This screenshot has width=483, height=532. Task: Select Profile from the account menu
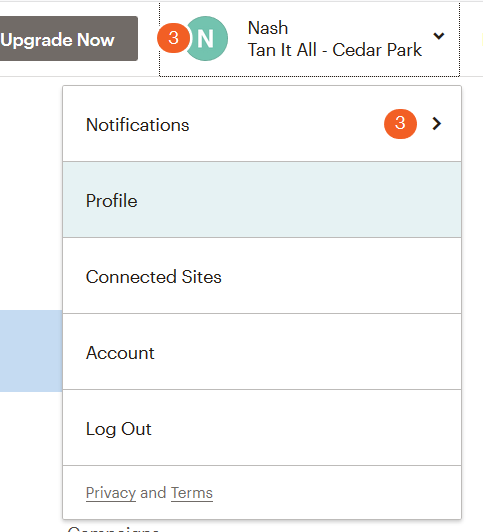[x=262, y=200]
